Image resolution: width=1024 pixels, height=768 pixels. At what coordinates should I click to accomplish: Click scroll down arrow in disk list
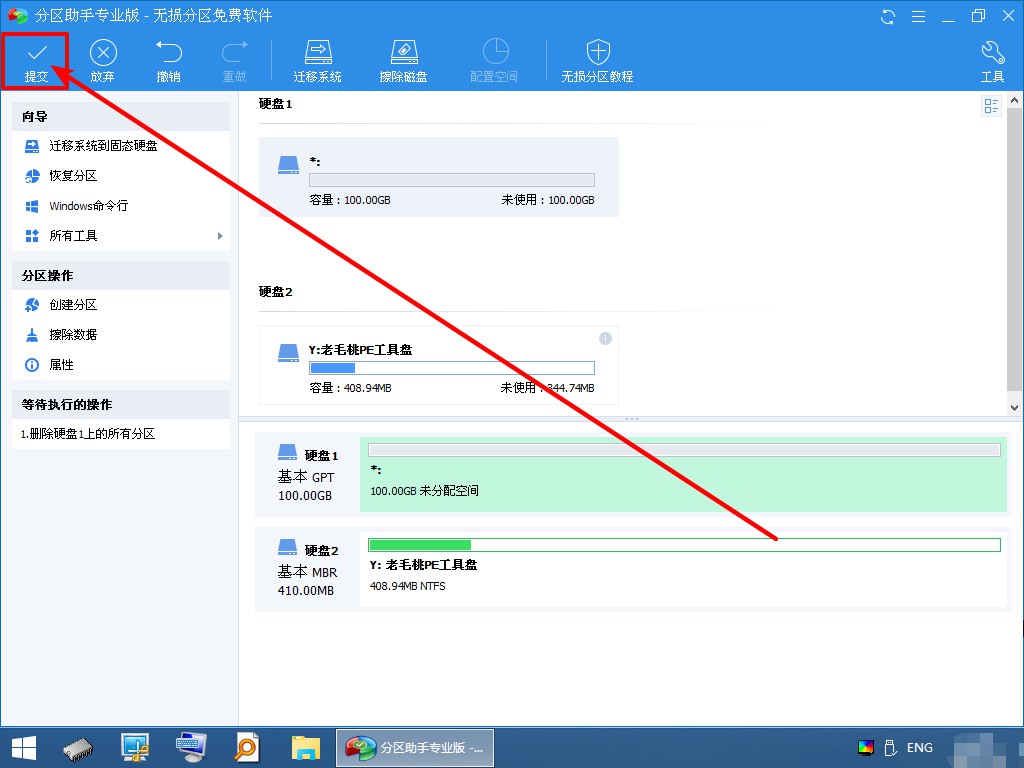click(x=1014, y=408)
